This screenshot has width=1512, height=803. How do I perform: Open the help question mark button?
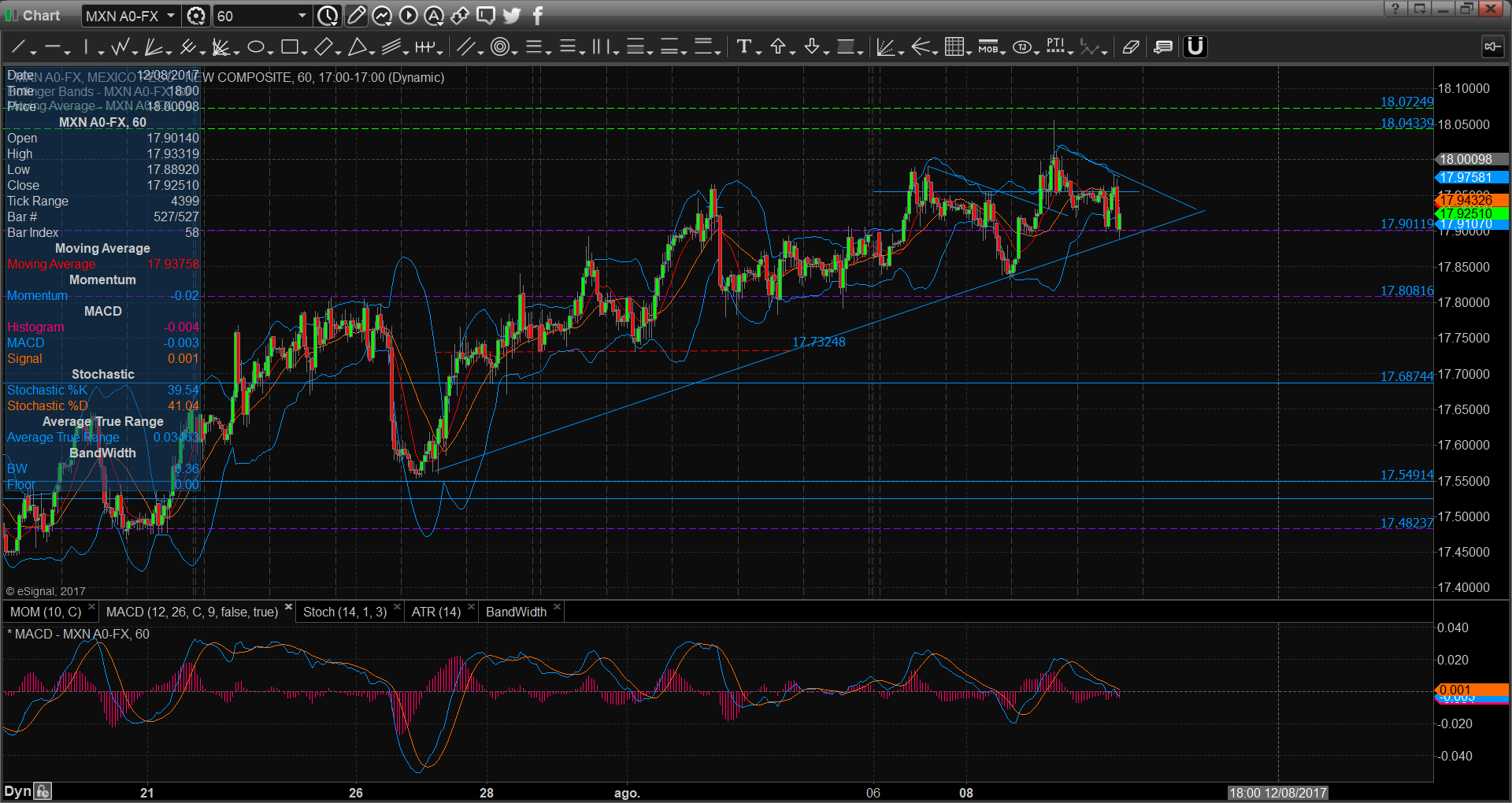pos(1395,9)
